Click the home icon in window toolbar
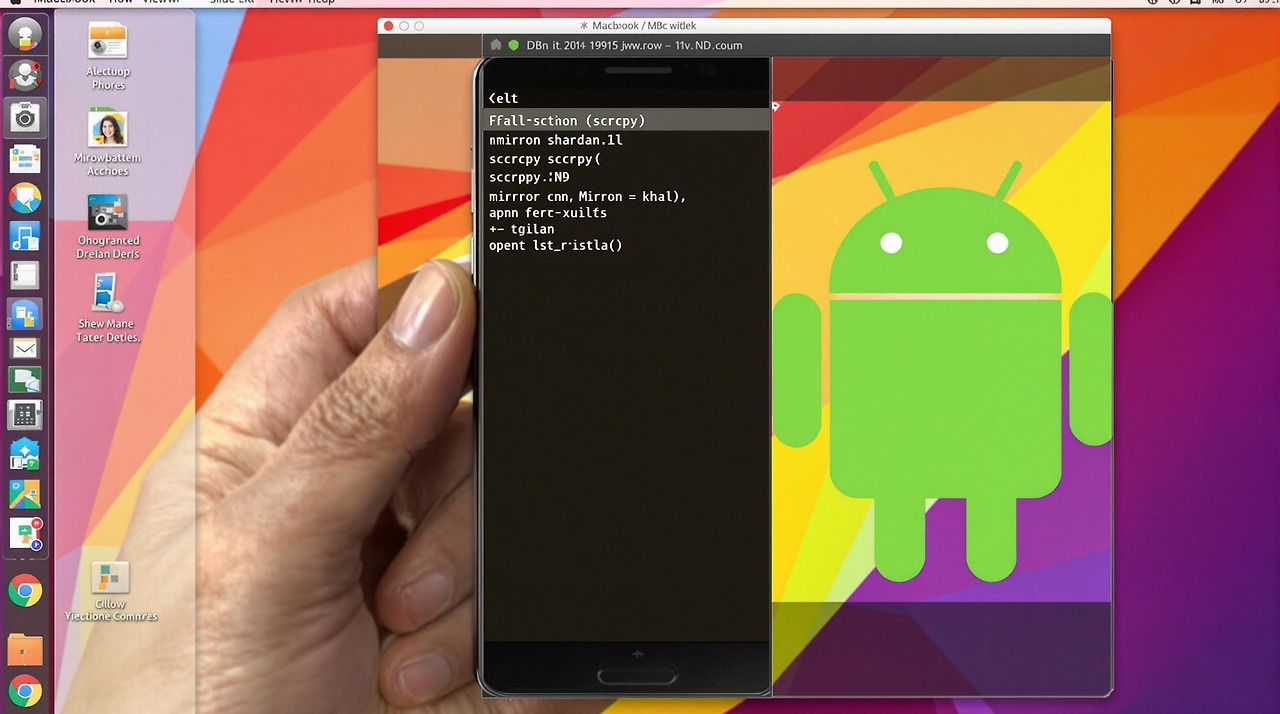The width and height of the screenshot is (1280, 714). point(496,45)
